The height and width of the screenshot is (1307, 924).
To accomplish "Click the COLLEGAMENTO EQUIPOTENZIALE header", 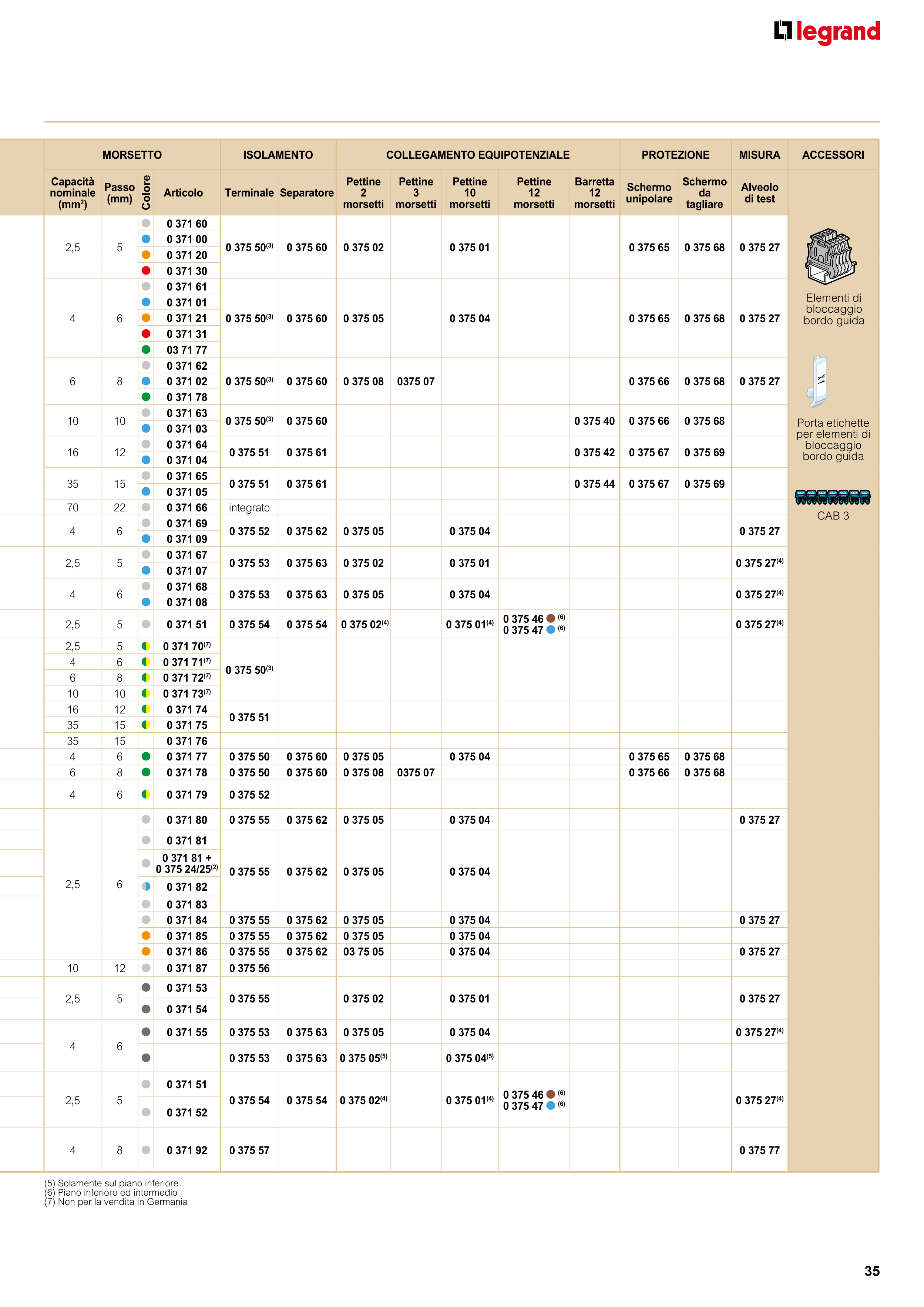I will click(478, 155).
